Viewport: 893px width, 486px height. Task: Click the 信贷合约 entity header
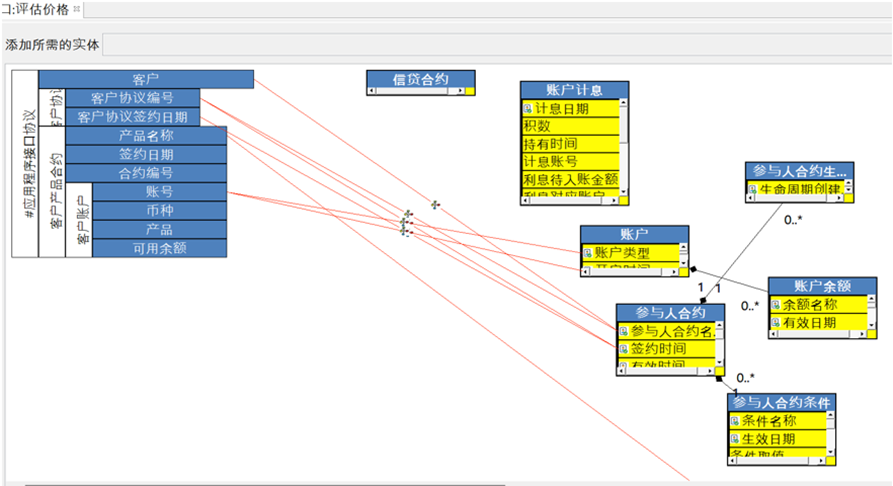420,78
